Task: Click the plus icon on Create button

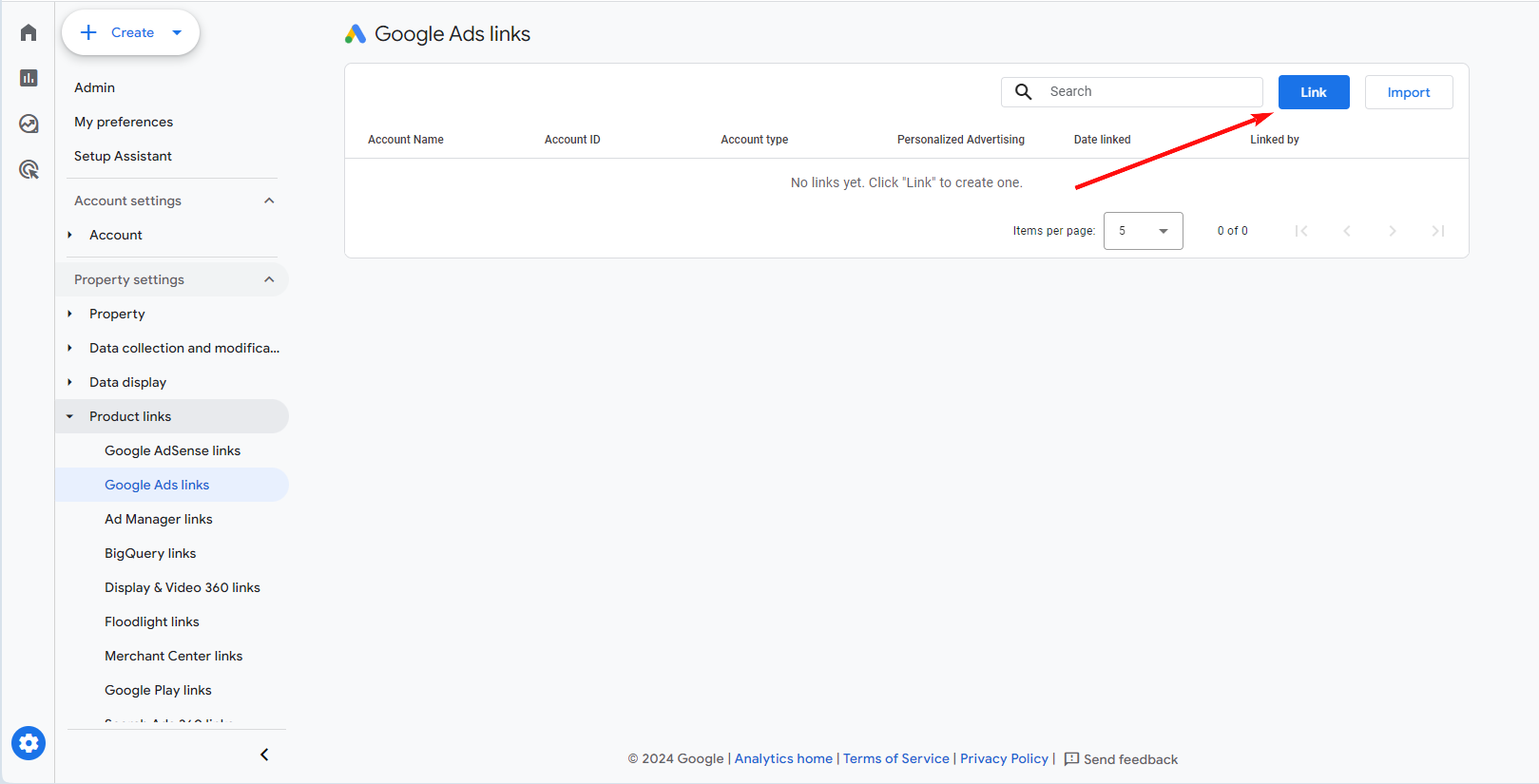Action: (88, 32)
